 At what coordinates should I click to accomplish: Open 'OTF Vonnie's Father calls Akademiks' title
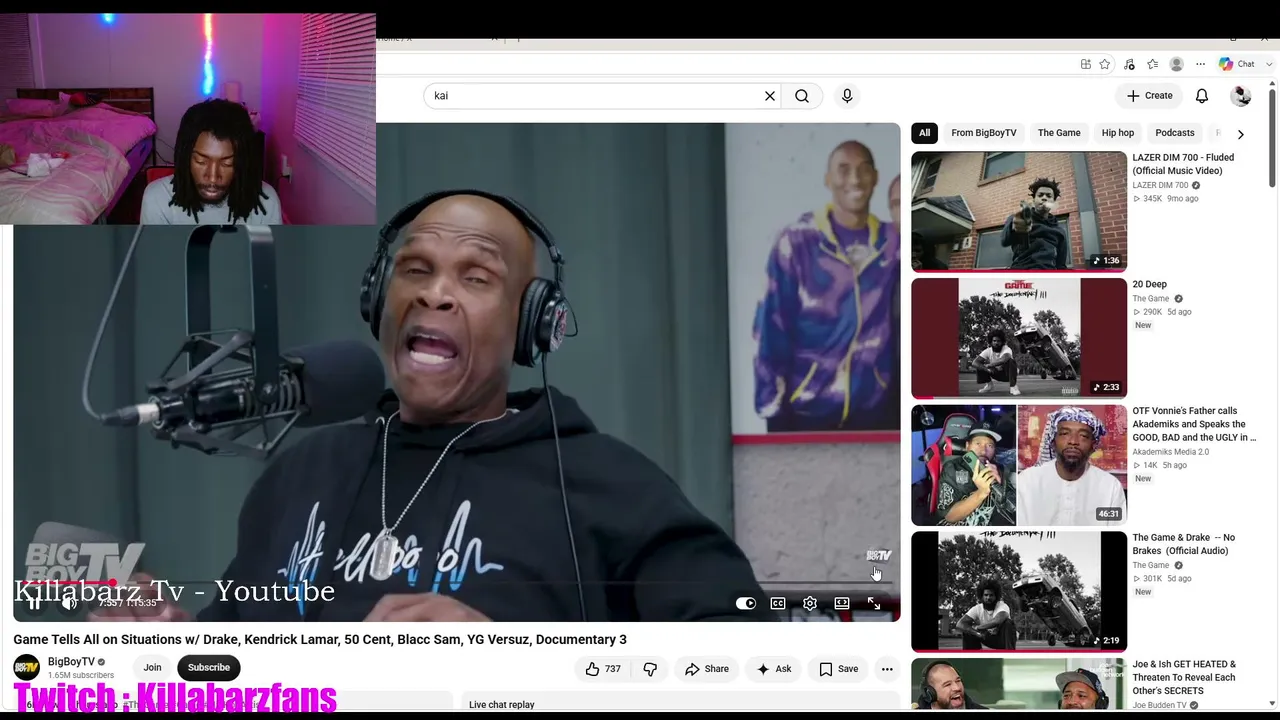click(x=1194, y=425)
